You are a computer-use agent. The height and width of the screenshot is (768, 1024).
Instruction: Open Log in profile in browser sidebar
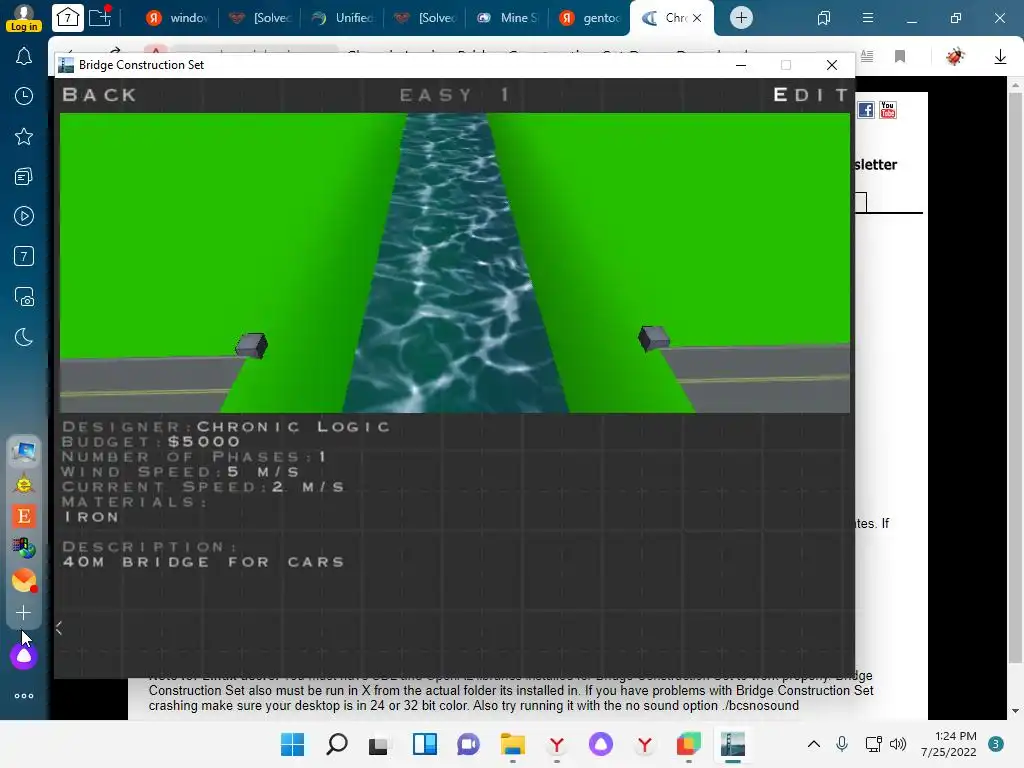(x=24, y=18)
